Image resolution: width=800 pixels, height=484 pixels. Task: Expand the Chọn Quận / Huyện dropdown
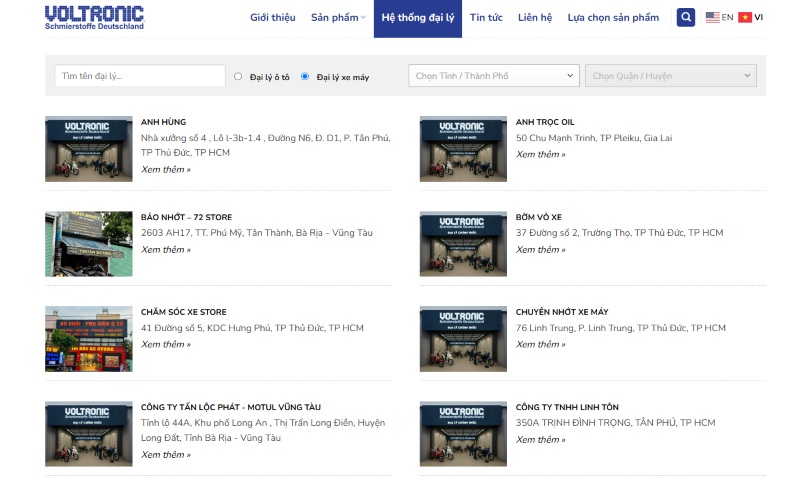[670, 76]
